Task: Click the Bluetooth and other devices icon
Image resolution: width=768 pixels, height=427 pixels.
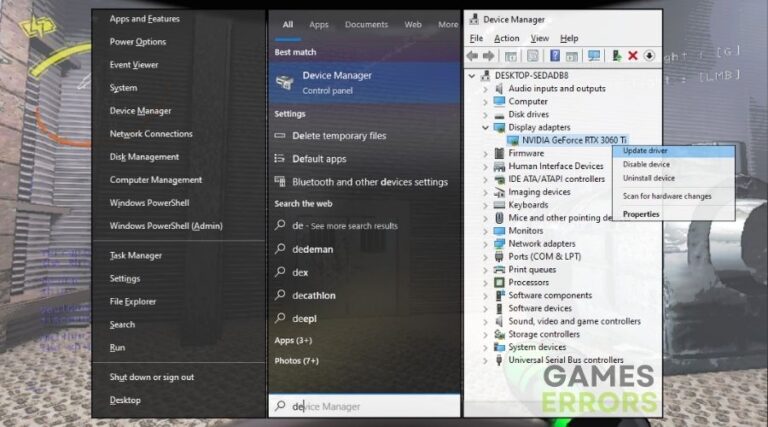Action: [x=280, y=181]
